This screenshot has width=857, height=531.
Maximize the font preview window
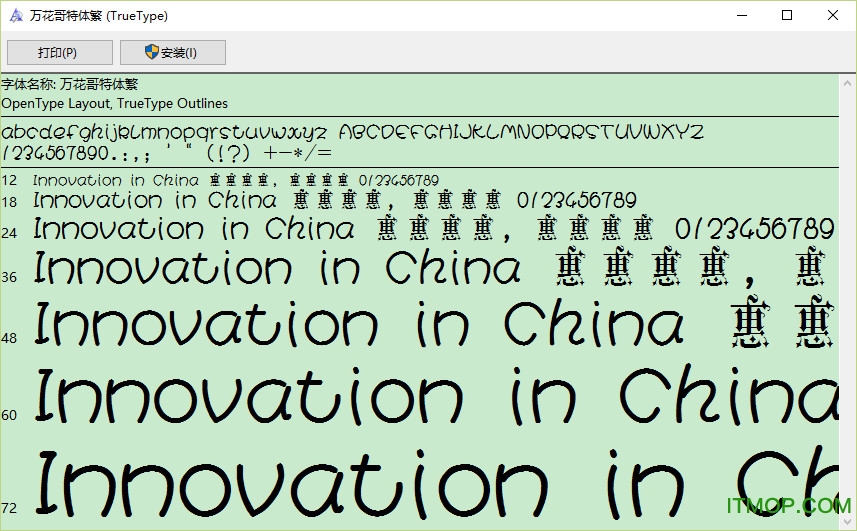point(787,16)
